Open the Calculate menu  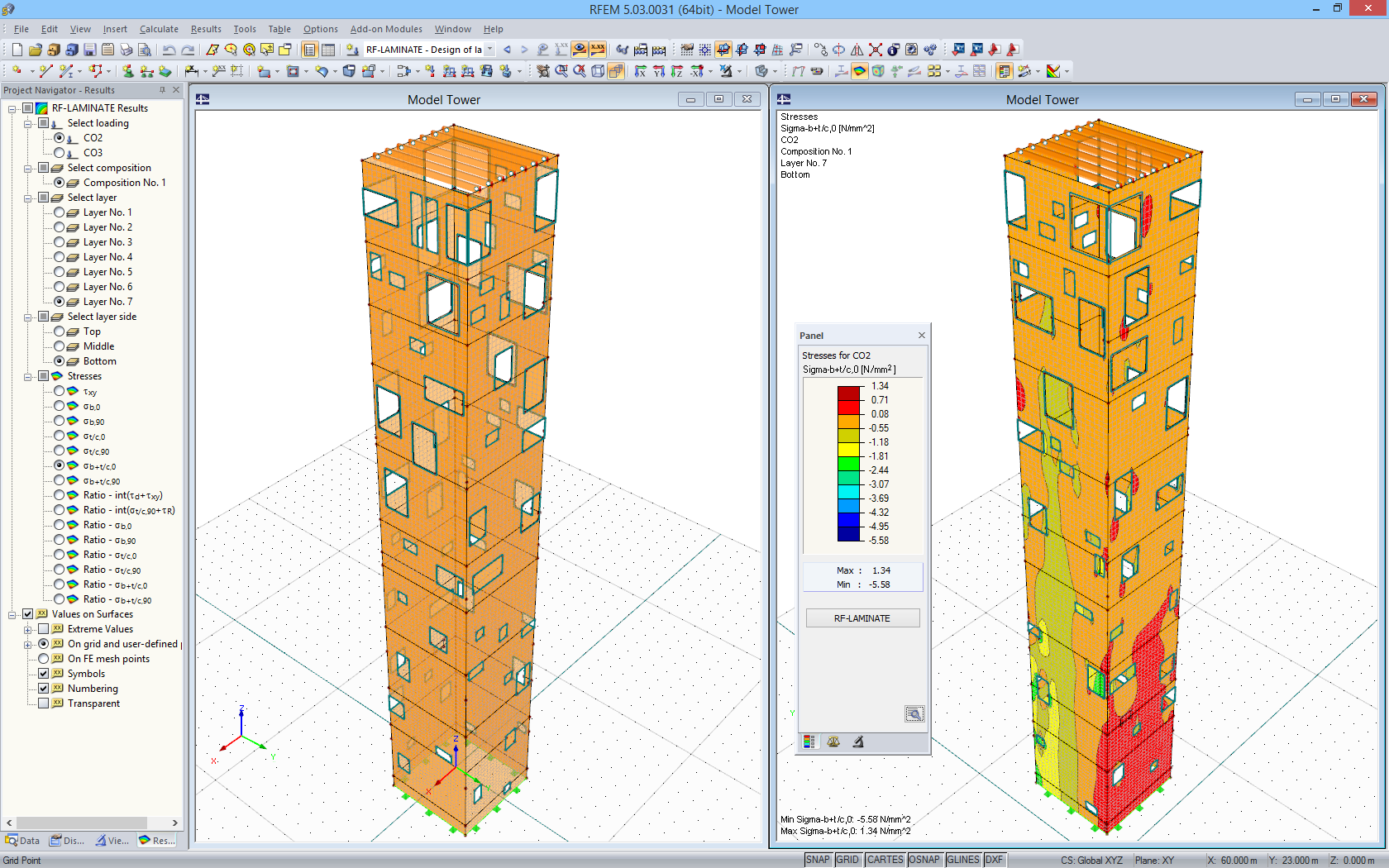159,29
